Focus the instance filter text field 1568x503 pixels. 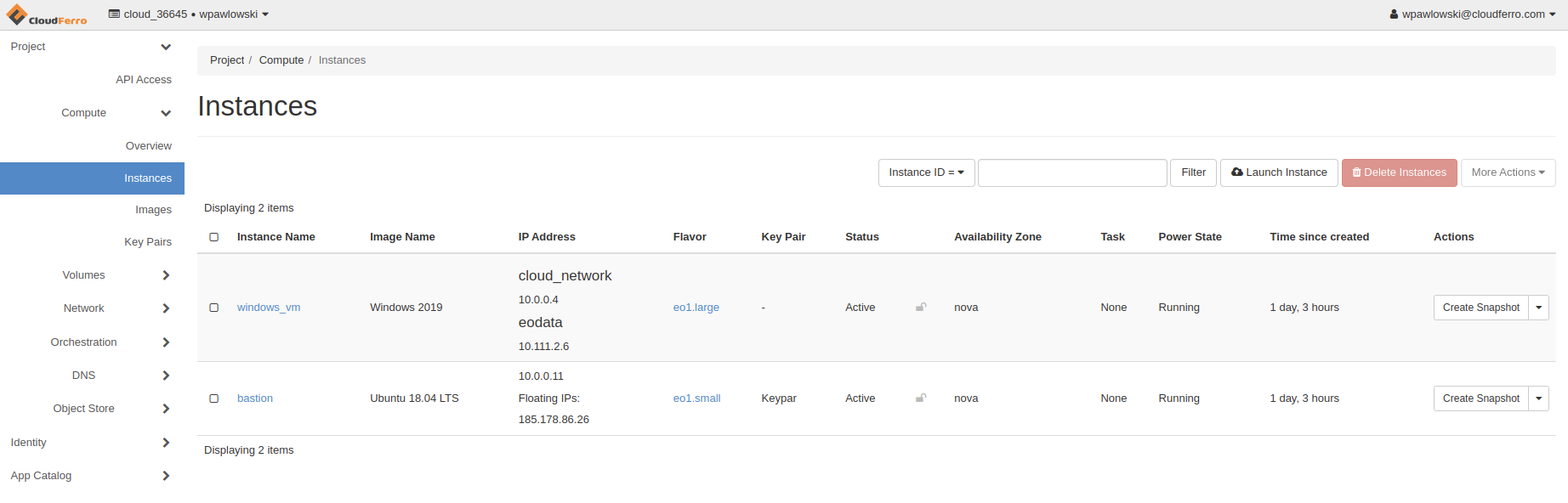tap(1072, 172)
